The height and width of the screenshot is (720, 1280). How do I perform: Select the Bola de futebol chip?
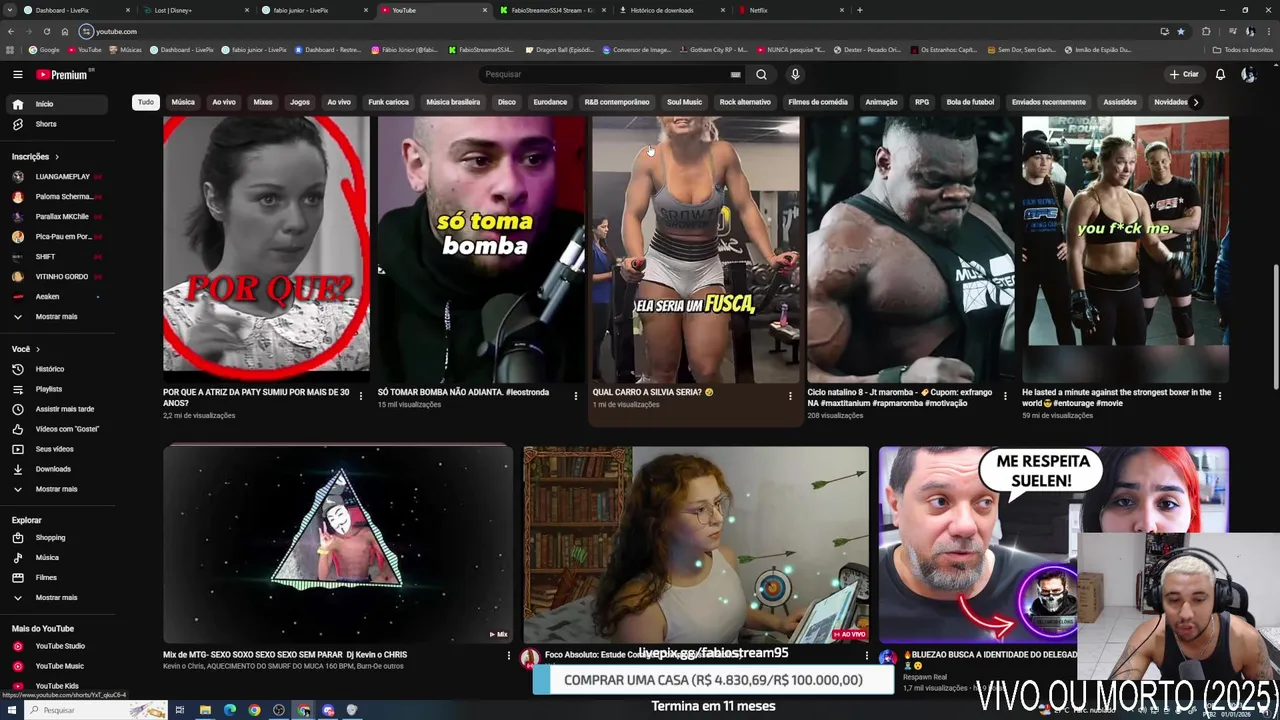click(x=970, y=102)
